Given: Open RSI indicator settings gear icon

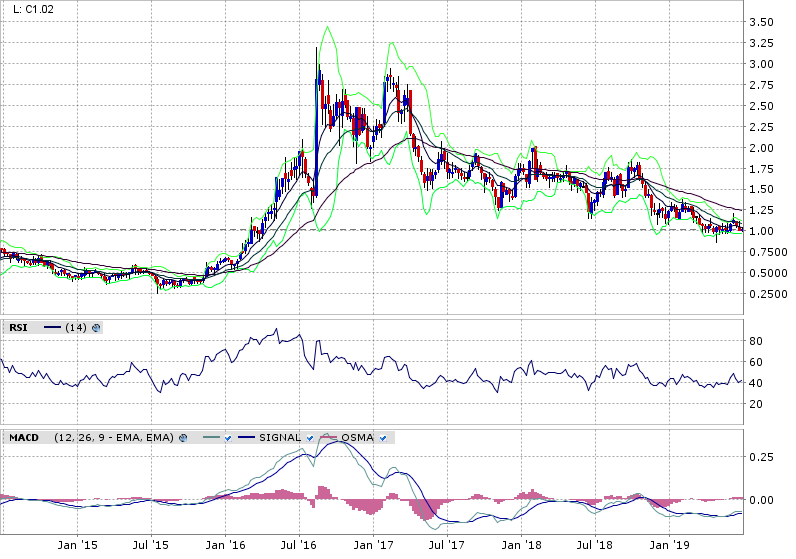Looking at the screenshot, I should point(96,327).
